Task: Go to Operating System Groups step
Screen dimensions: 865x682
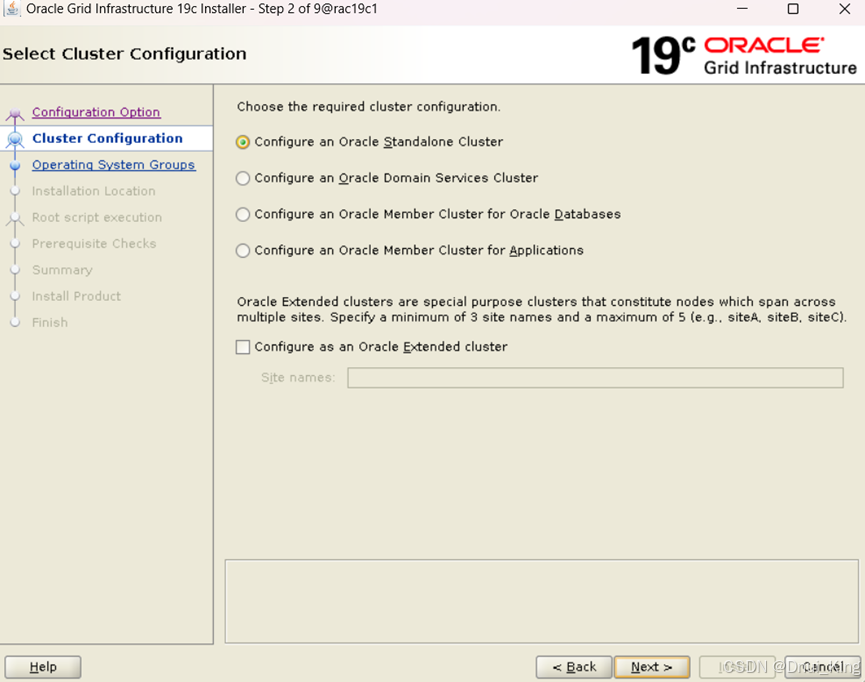Action: [x=113, y=165]
